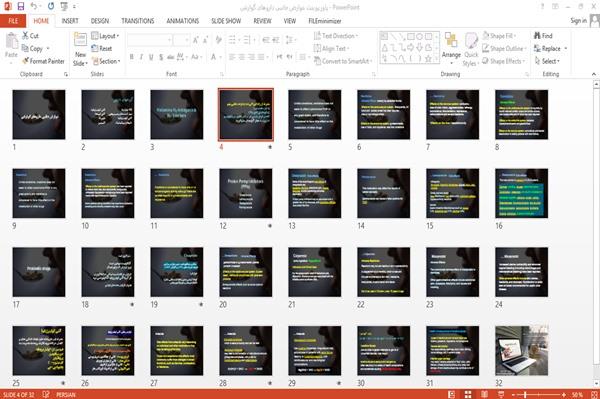Screen dimensions: 600x399
Task: Toggle Italic formatting
Action: 141,57
